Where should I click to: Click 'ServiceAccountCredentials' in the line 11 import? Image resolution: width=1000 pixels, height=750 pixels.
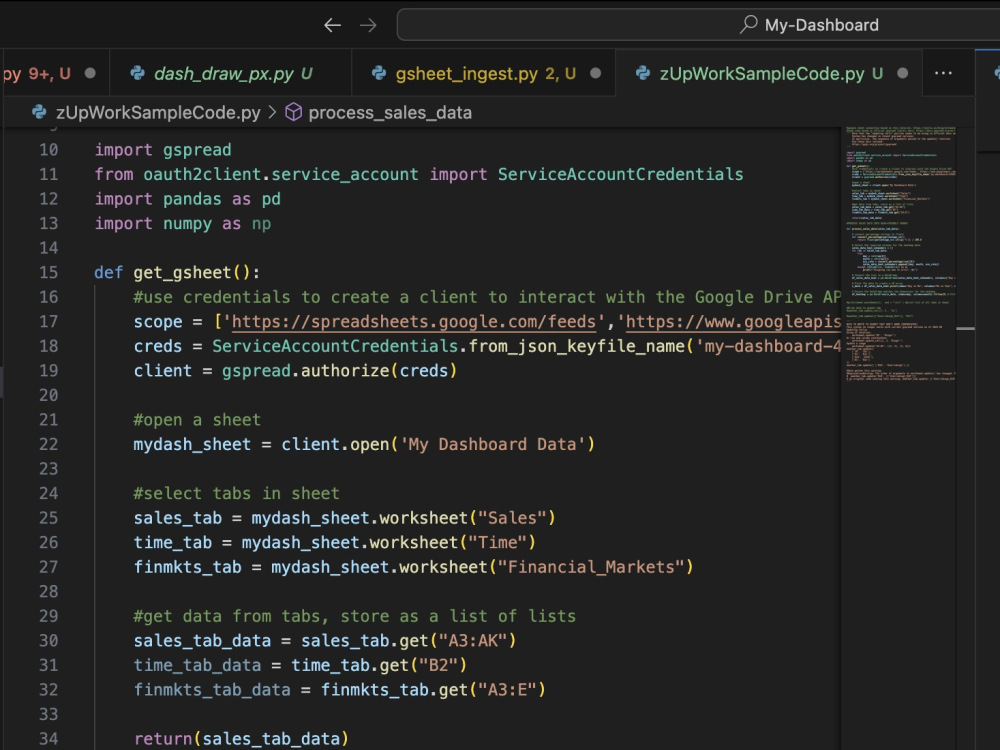tap(621, 175)
